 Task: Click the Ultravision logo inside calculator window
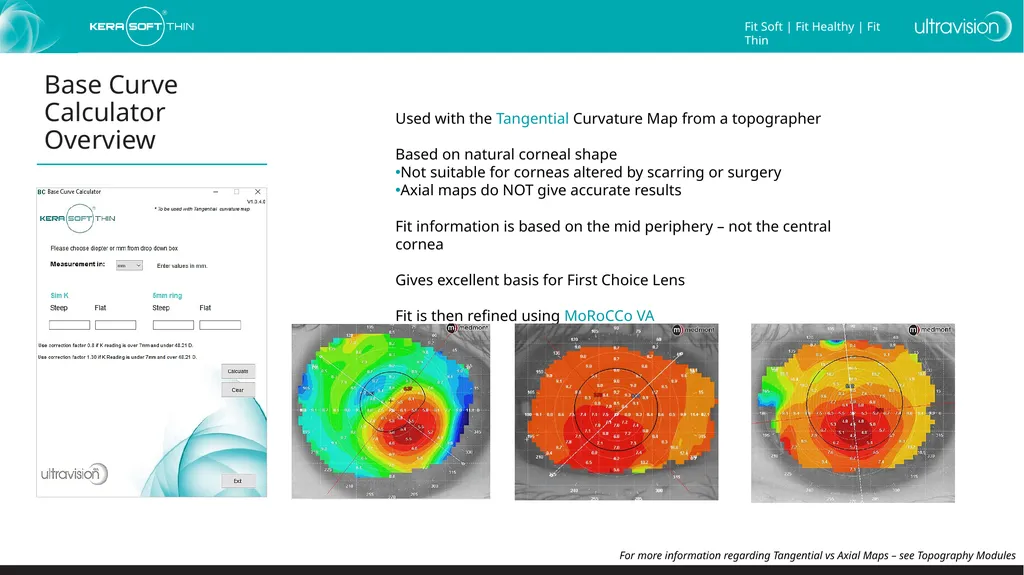(x=74, y=474)
